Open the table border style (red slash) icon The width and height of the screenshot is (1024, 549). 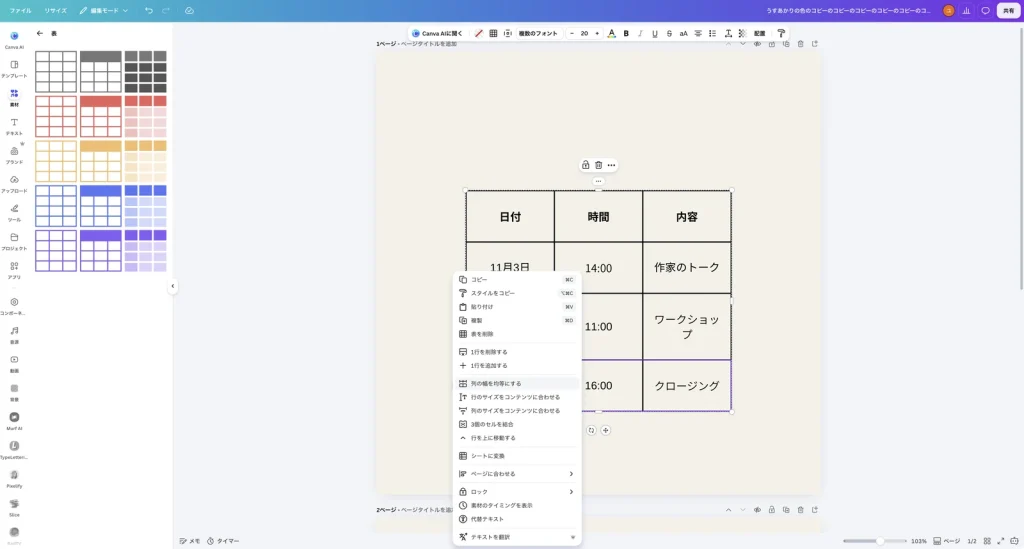coord(479,33)
